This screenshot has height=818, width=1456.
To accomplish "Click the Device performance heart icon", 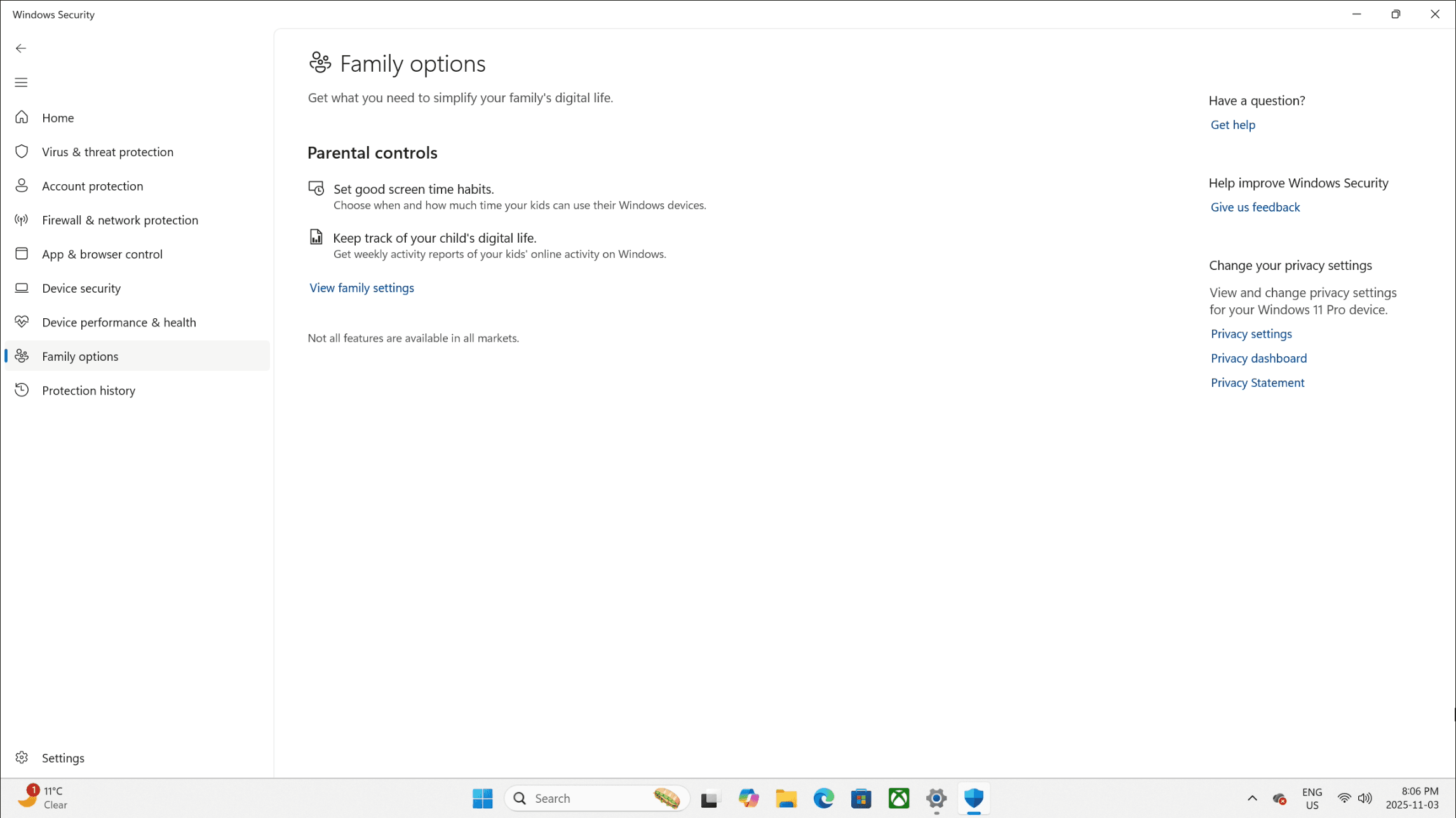I will pos(22,322).
